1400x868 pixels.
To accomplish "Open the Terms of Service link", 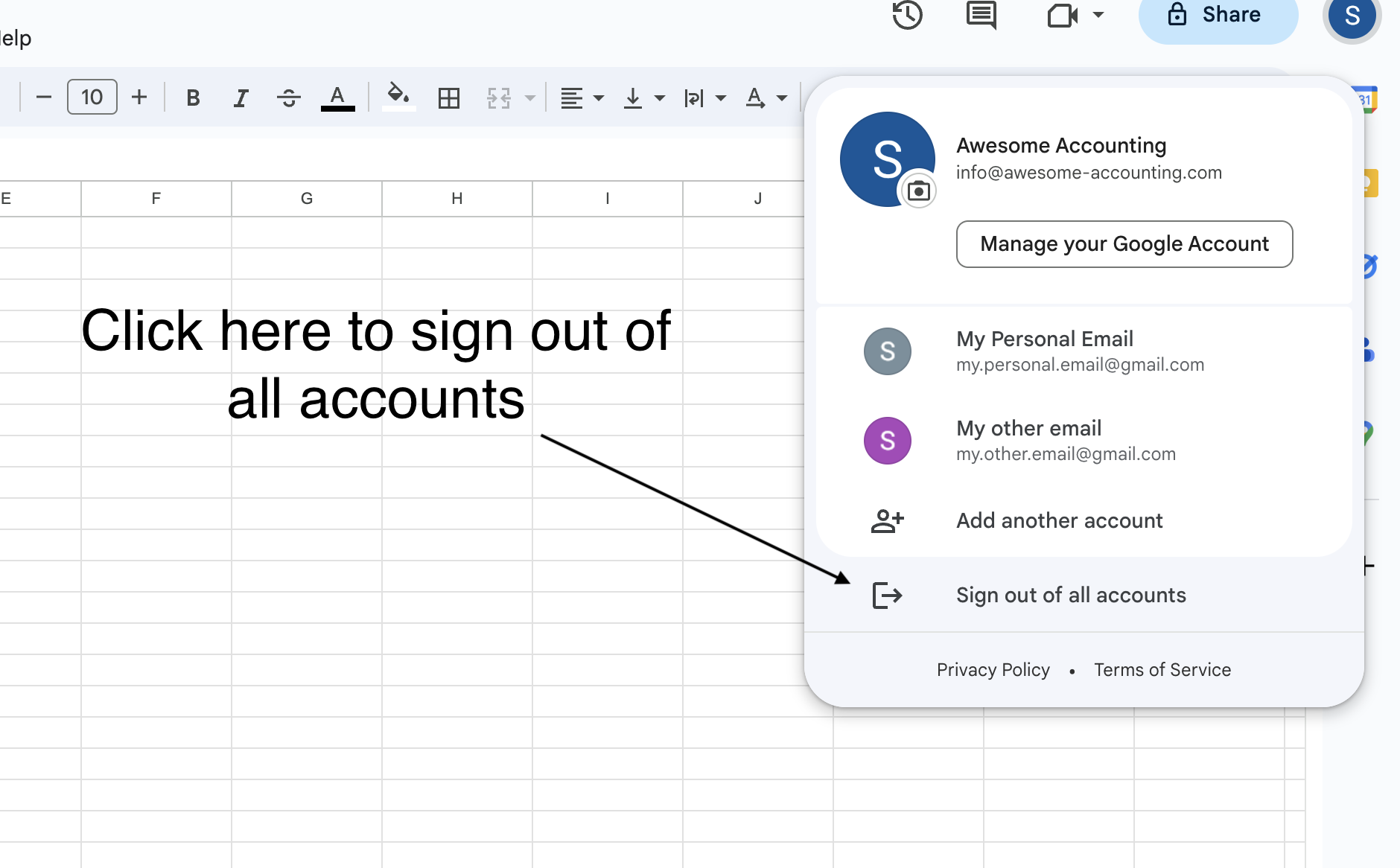I will (x=1162, y=670).
